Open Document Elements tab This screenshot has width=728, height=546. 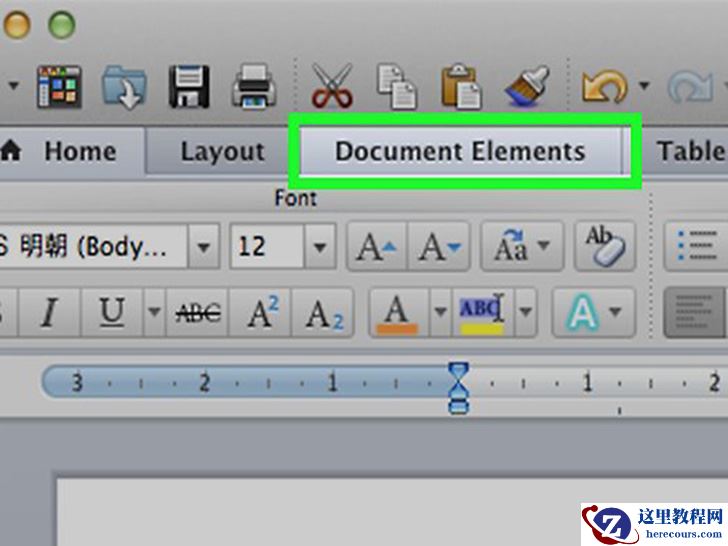[x=460, y=151]
